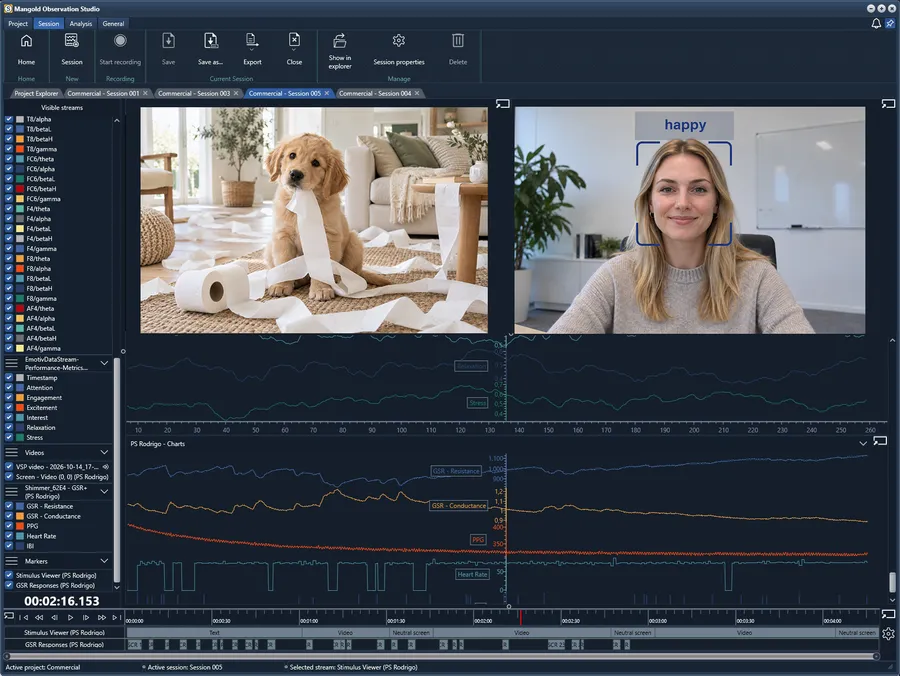Viewport: 900px width, 676px height.
Task: Click the visible streams list up arrow
Action: click(x=117, y=121)
